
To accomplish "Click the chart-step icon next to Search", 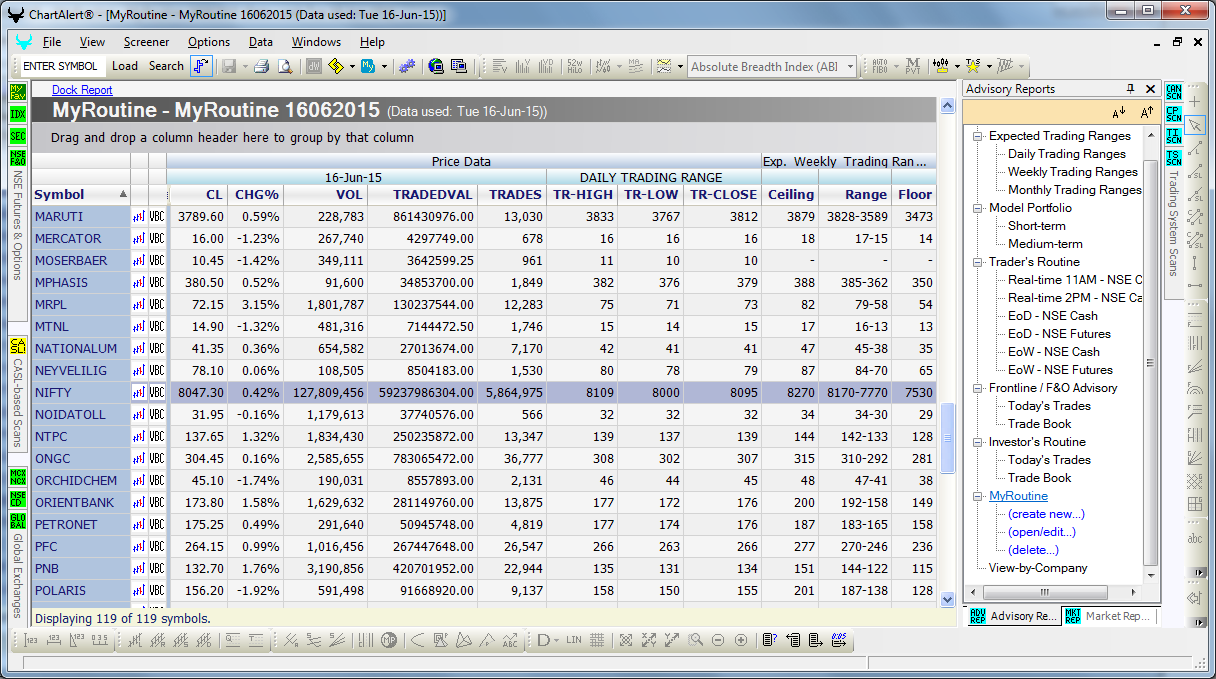I will coord(202,66).
